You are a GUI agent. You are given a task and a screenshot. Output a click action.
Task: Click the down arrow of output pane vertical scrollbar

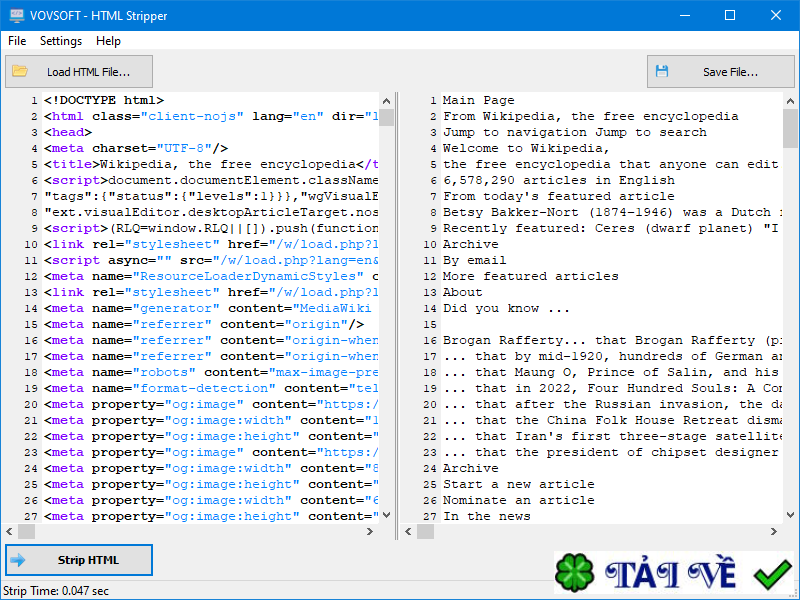tap(790, 515)
